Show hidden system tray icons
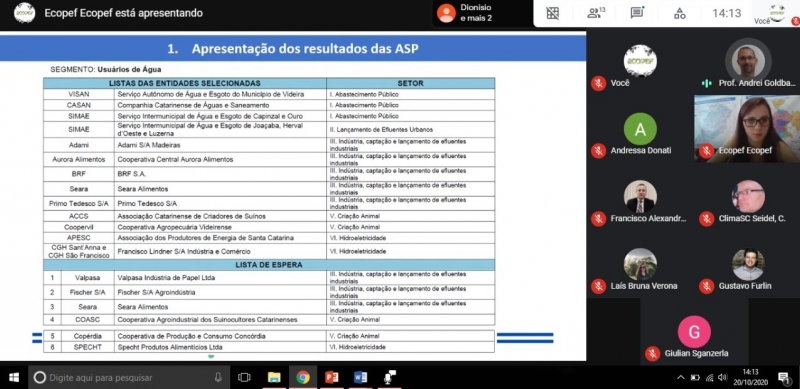Image resolution: width=800 pixels, height=389 pixels. [681, 377]
